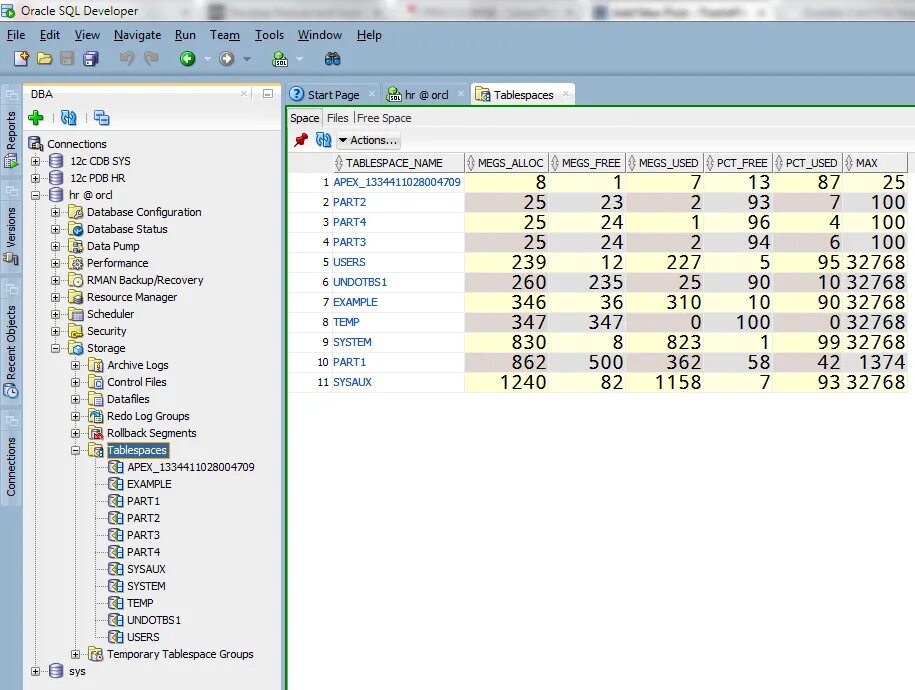Open the Navigate menu
The image size is (915, 690).
click(x=137, y=35)
